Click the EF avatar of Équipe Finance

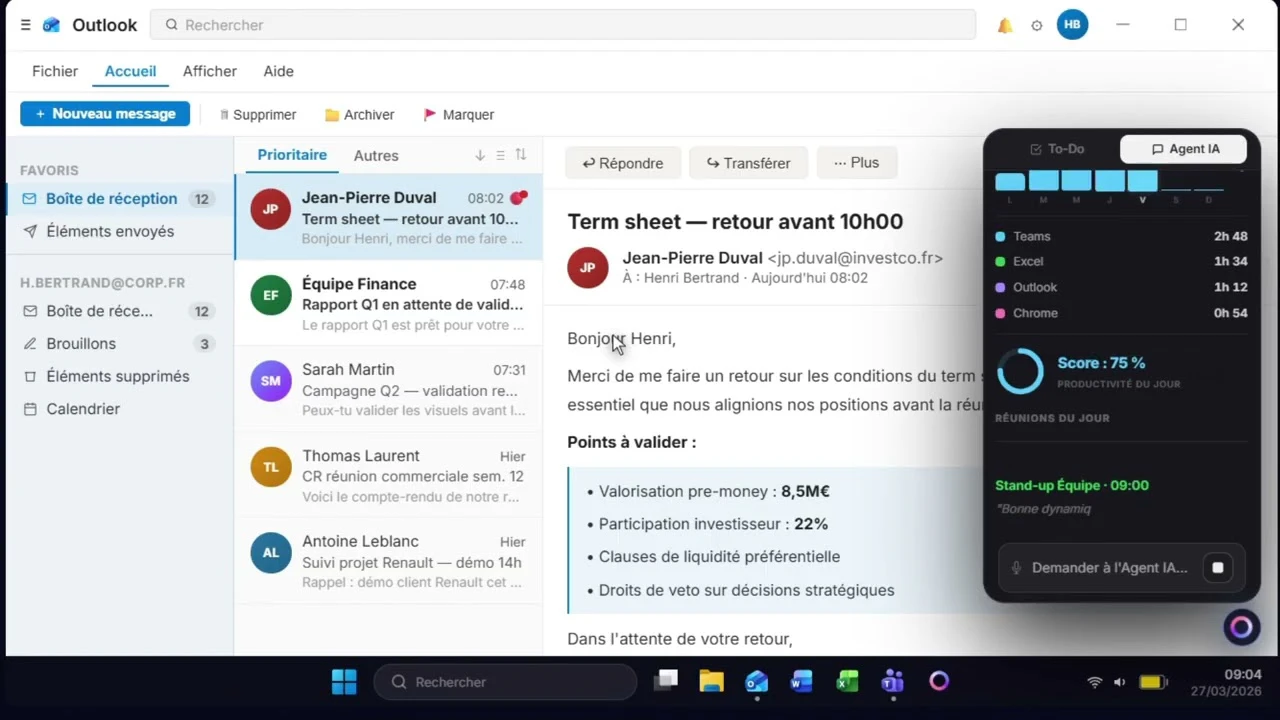pos(270,296)
